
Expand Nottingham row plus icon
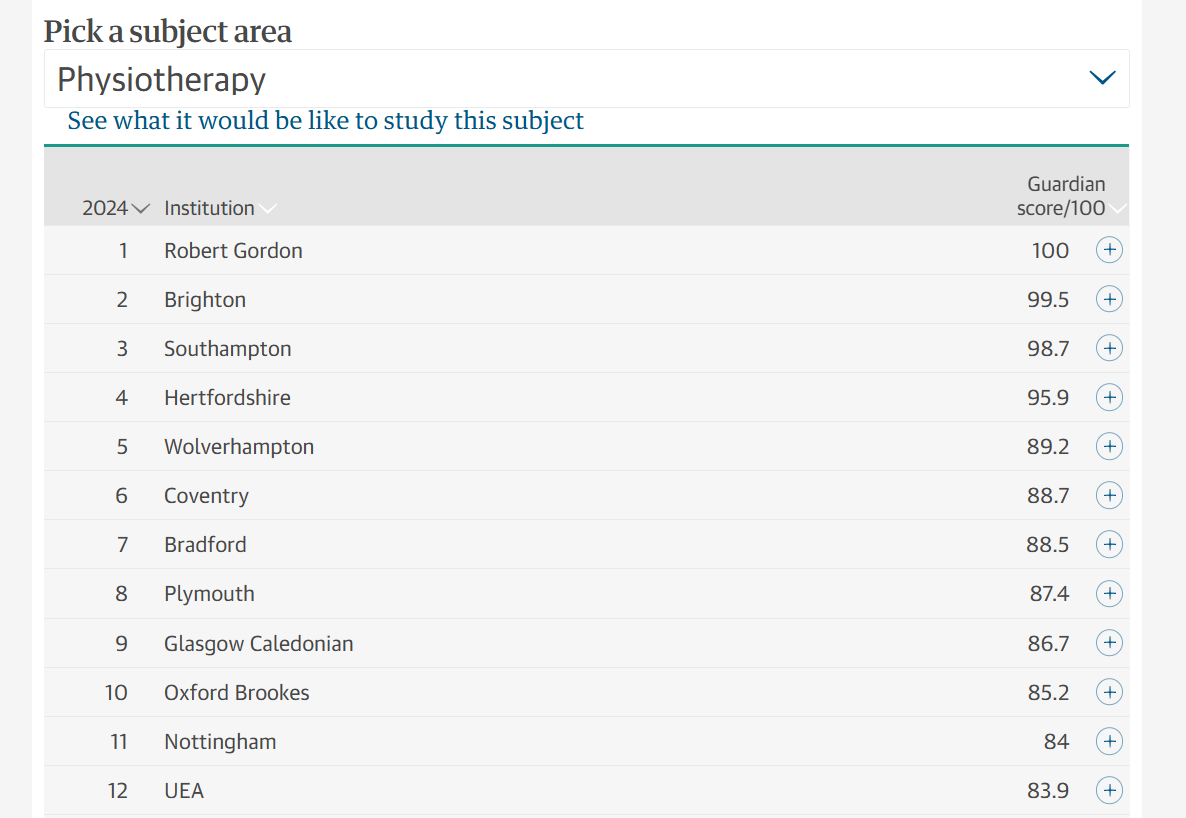tap(1109, 741)
